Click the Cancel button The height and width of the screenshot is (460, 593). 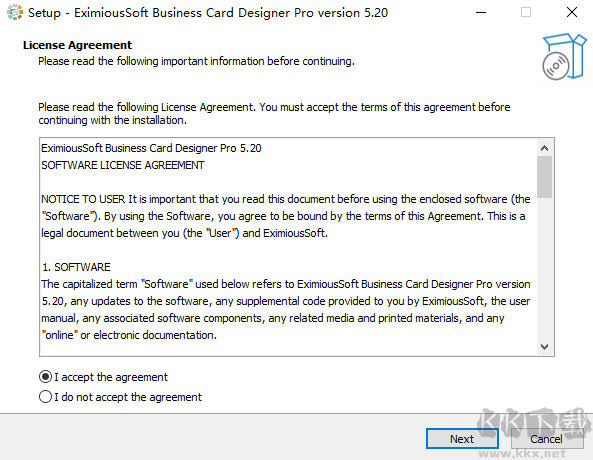[546, 439]
